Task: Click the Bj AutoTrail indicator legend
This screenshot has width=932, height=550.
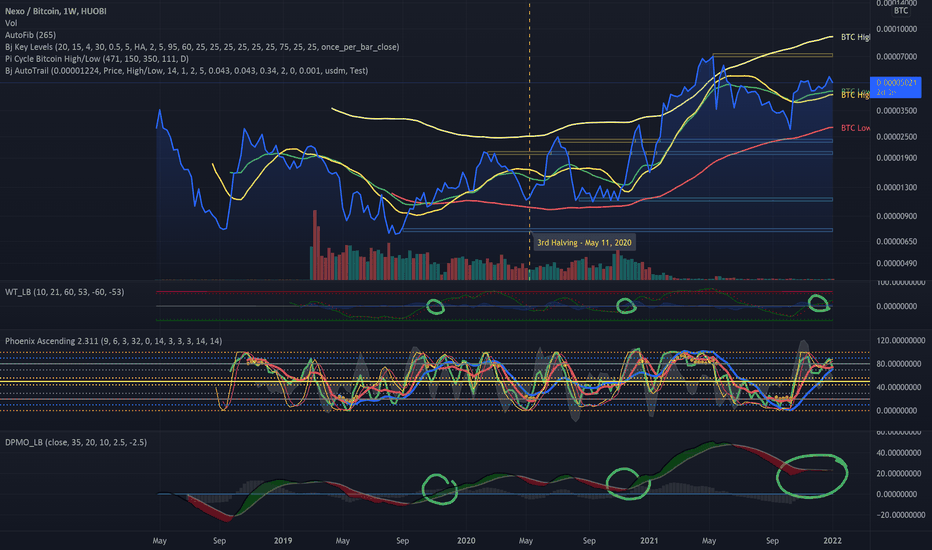Action: point(187,71)
